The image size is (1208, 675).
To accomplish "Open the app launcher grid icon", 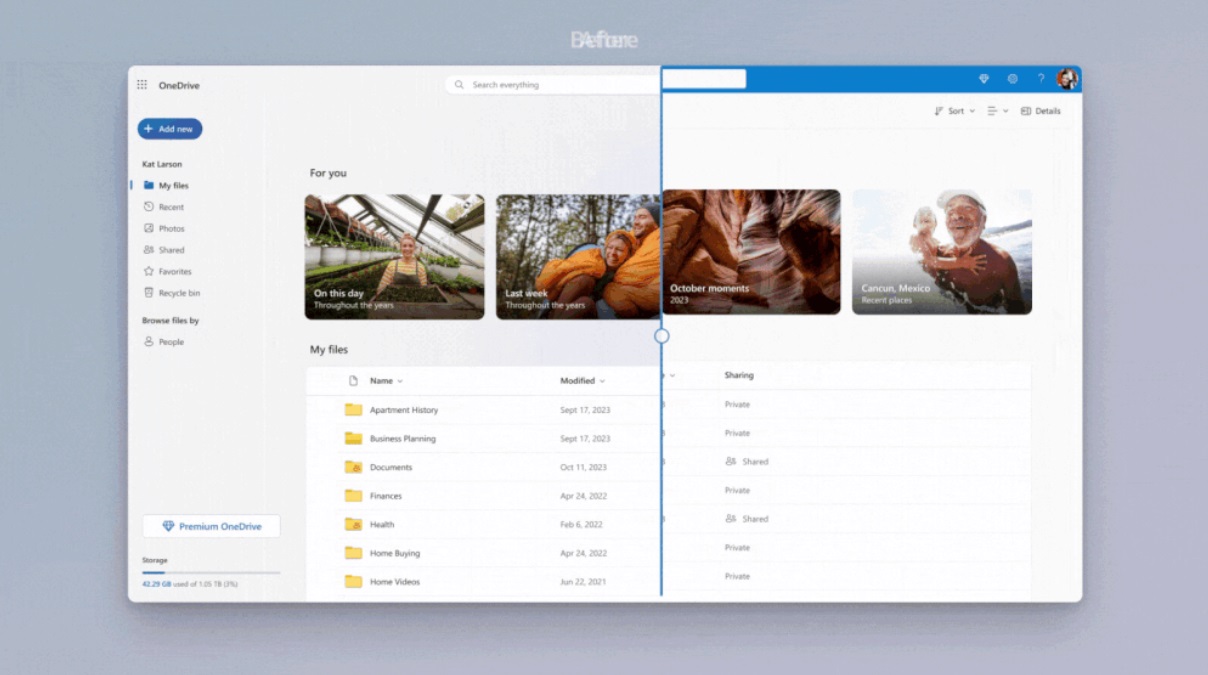I will click(x=142, y=85).
